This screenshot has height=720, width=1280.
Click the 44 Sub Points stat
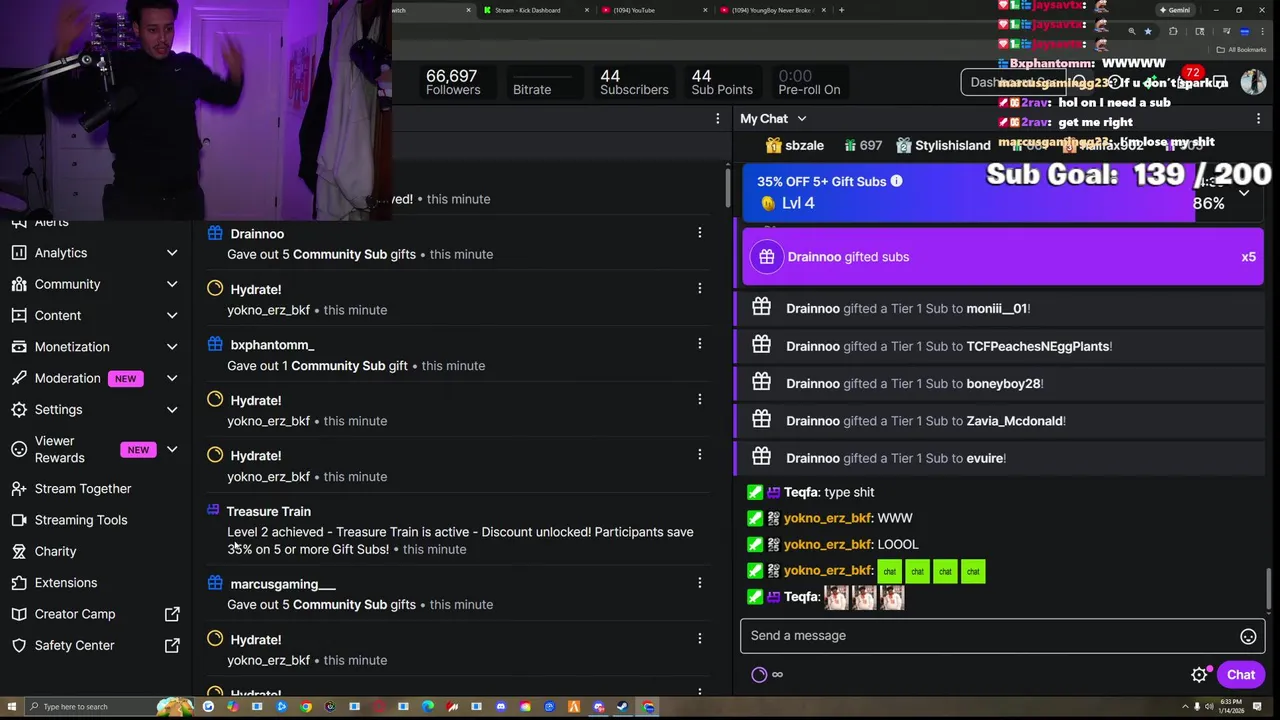pos(721,82)
